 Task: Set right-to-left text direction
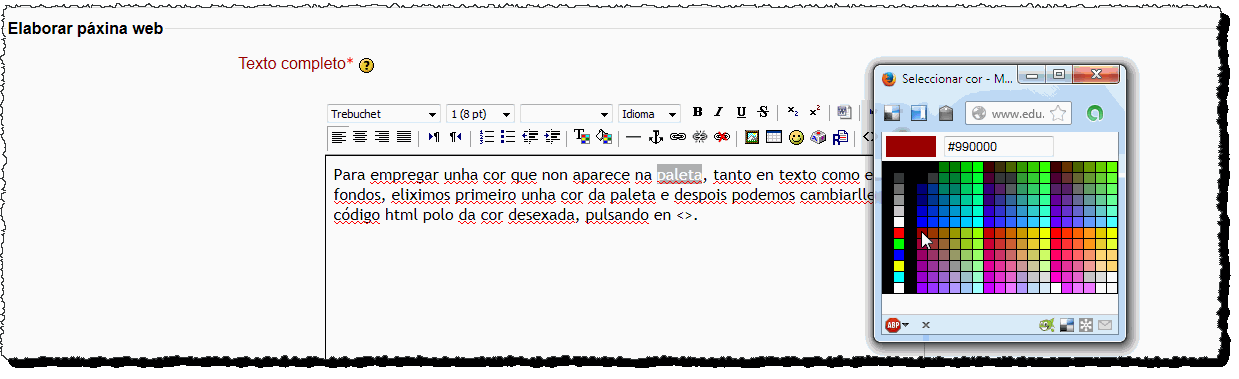coord(456,137)
